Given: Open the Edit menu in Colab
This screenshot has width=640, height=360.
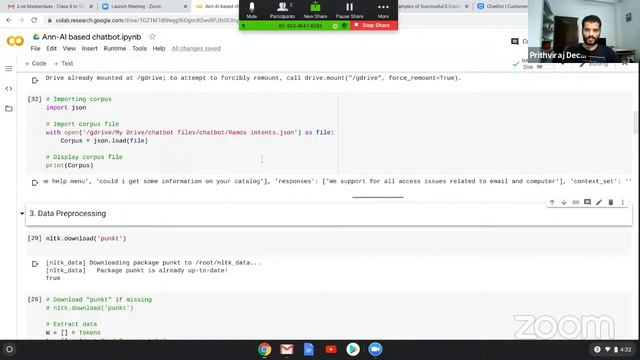Looking at the screenshot, I should coord(51,48).
